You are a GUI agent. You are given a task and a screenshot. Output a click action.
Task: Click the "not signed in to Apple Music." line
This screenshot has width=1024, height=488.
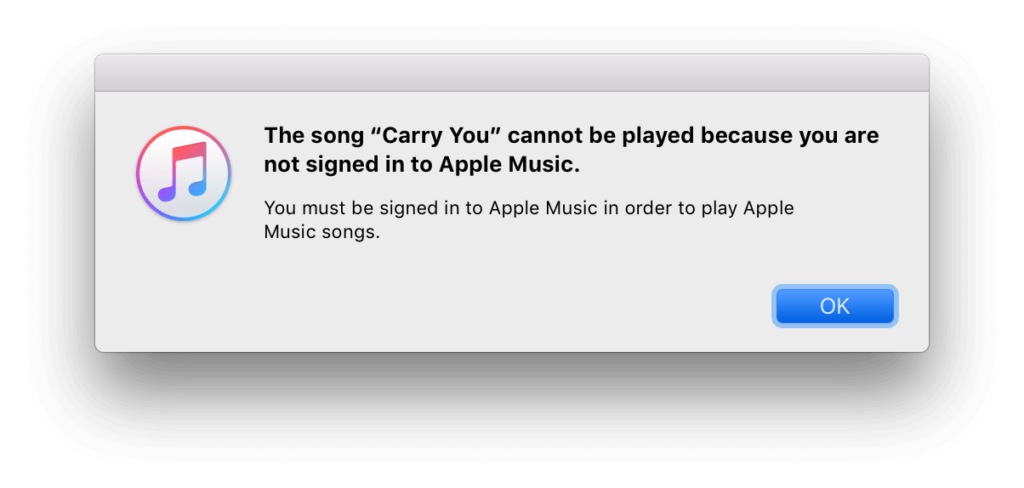[422, 165]
